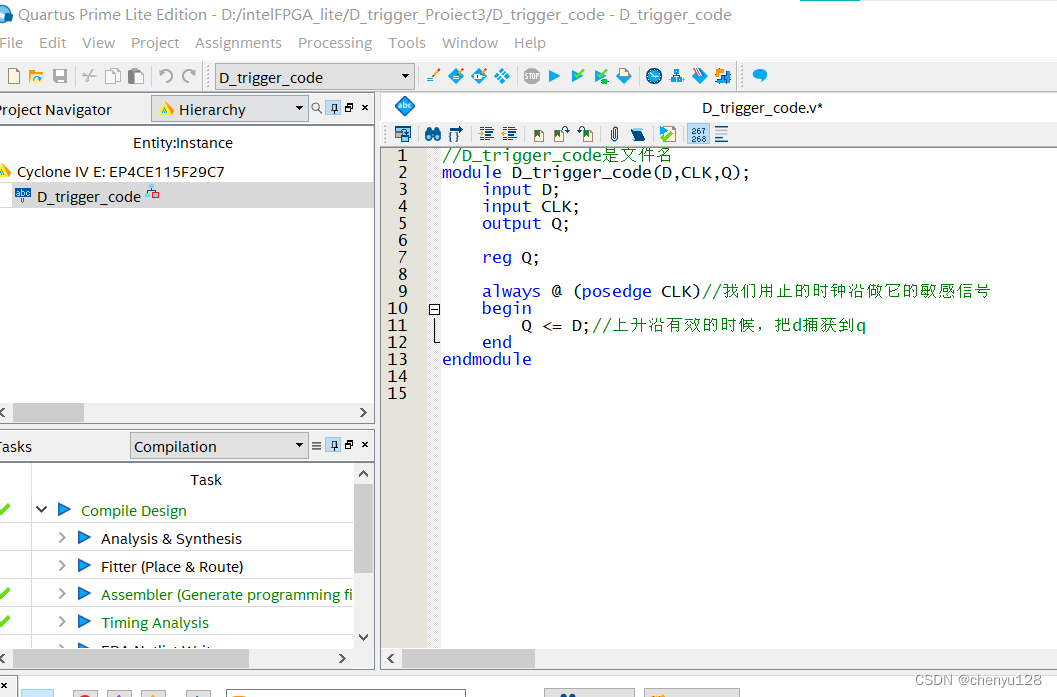Click the search magnifier in Project Navigator

point(316,108)
